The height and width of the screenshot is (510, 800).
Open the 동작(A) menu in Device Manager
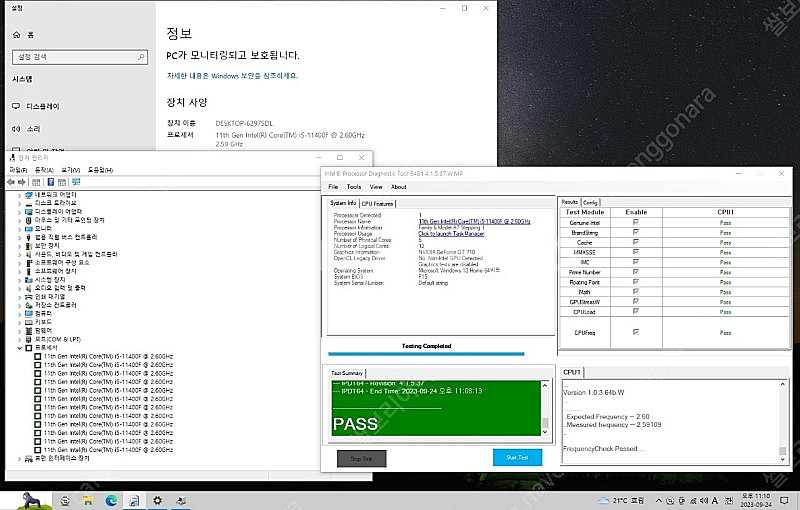click(44, 170)
